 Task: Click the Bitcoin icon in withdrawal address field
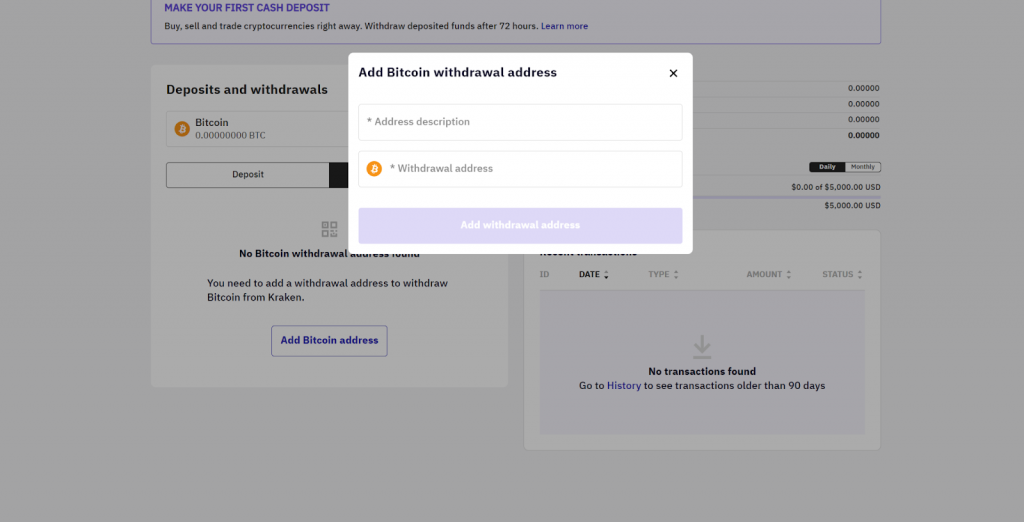pyautogui.click(x=374, y=169)
